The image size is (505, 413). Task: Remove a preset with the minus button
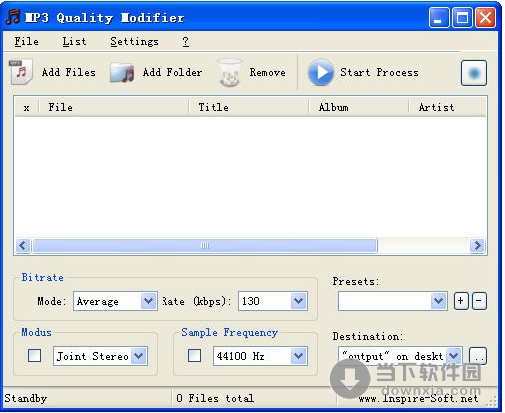point(479,301)
